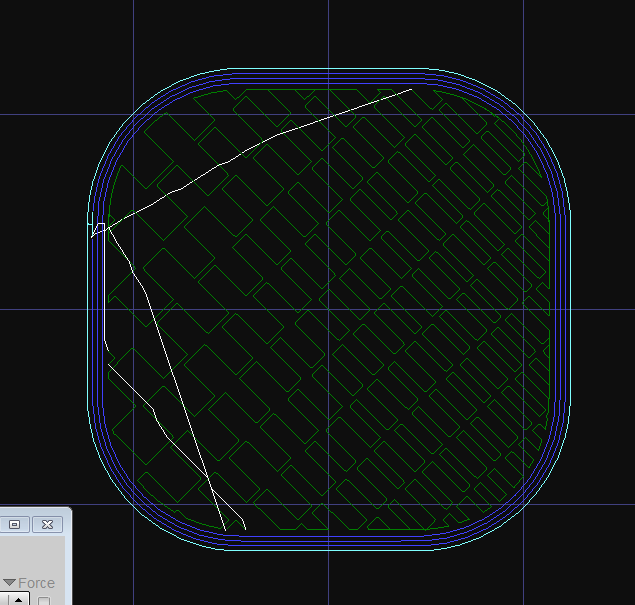Click the lower-right grid line intersection
The image size is (635, 605).
click(x=524, y=504)
